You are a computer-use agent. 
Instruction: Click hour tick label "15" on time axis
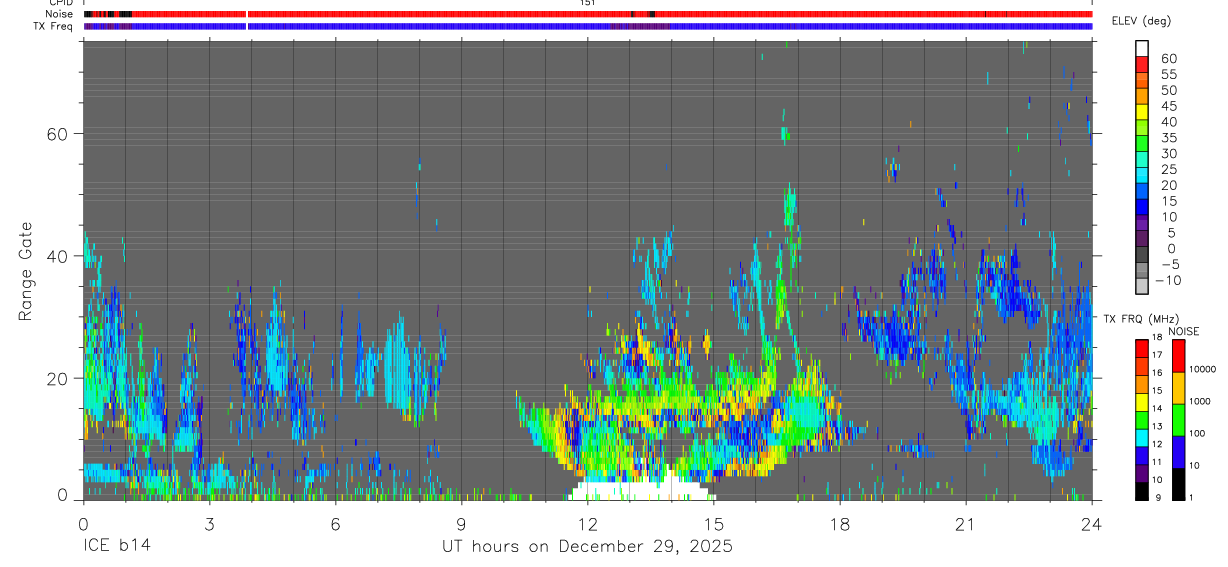click(713, 524)
